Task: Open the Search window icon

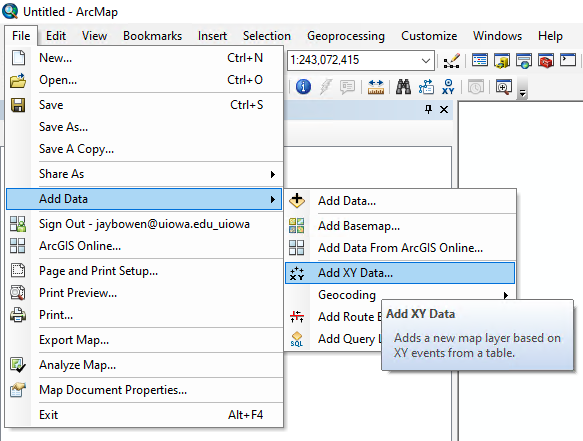Action: coord(524,61)
